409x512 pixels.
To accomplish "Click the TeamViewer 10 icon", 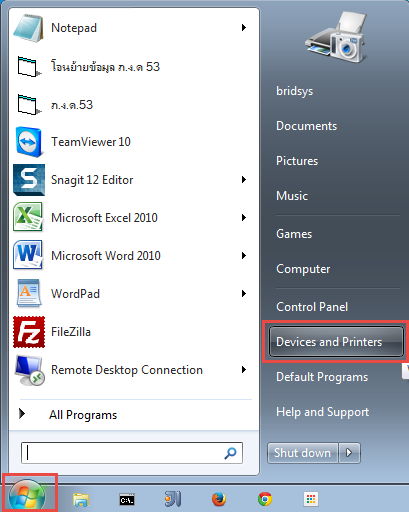I will pyautogui.click(x=29, y=142).
